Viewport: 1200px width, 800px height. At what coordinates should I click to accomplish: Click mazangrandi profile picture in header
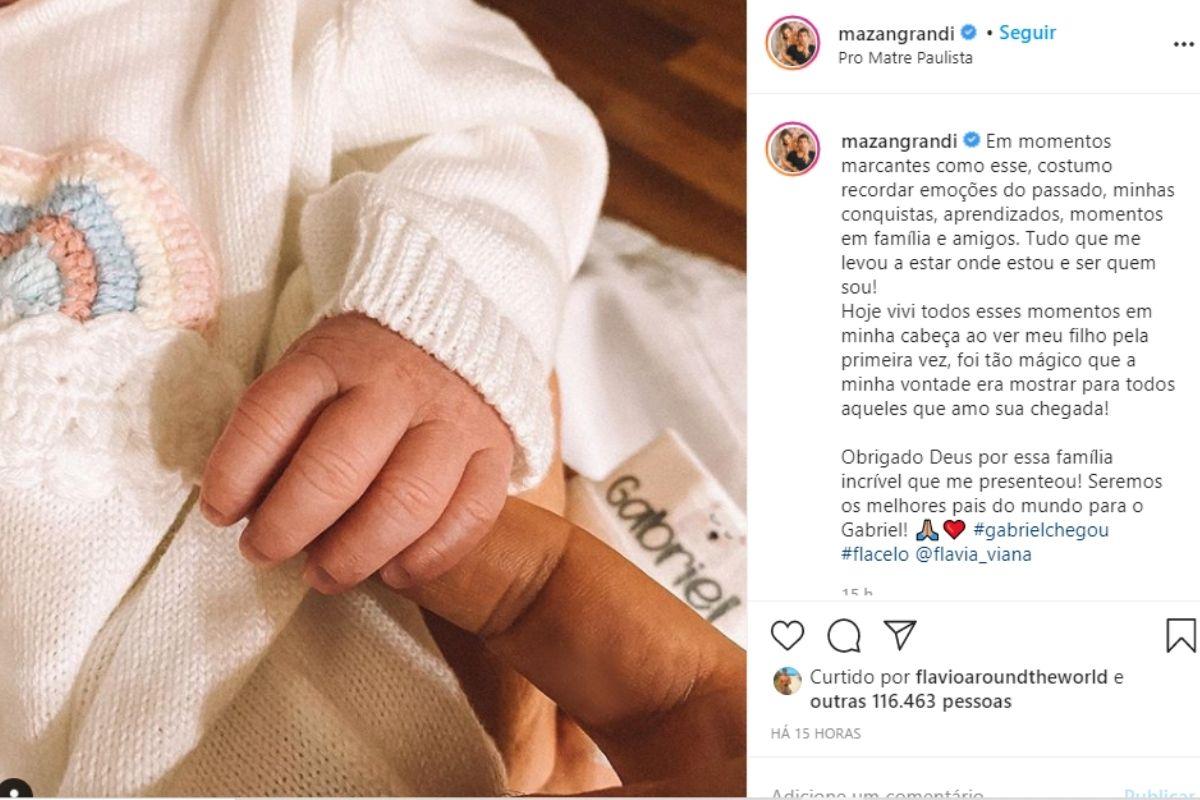[793, 43]
